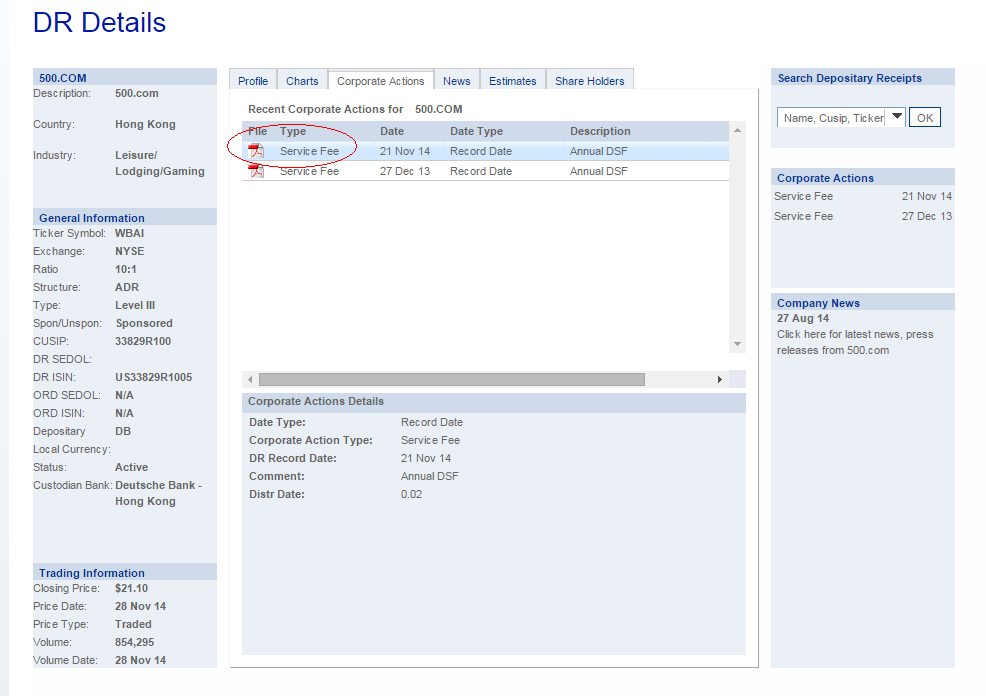Click the ticker symbol WBAI

[x=130, y=233]
